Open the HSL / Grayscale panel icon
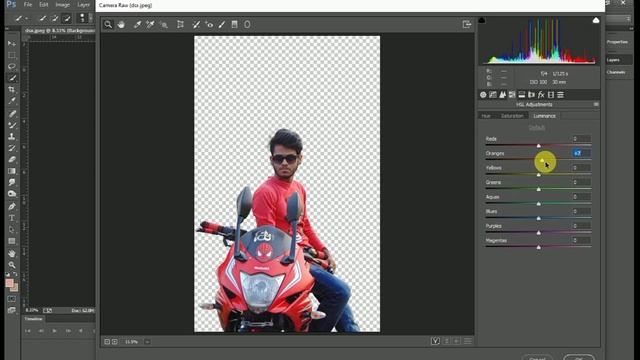The width and height of the screenshot is (640, 360). (512, 95)
